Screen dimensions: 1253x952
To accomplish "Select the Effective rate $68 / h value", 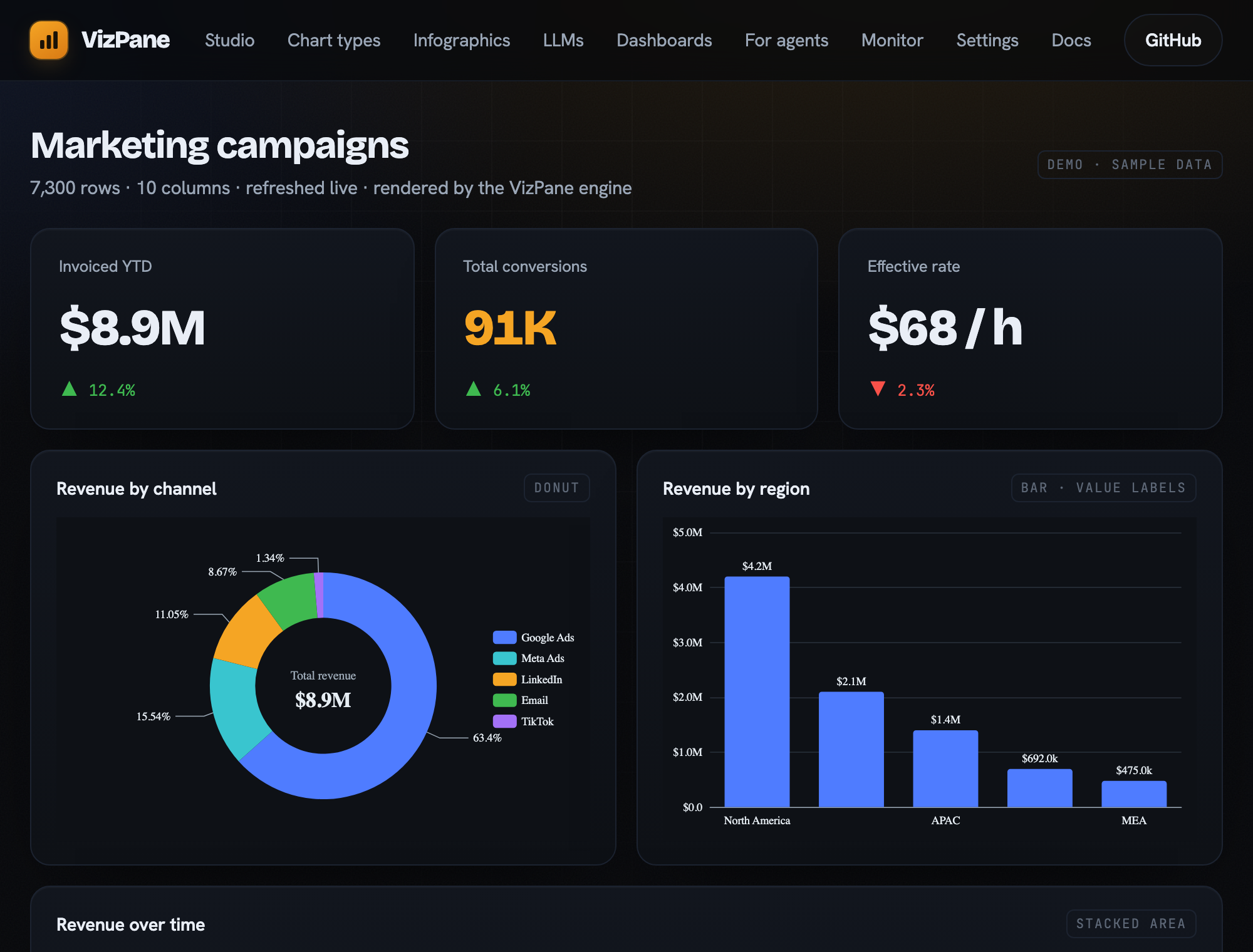I will (x=945, y=328).
